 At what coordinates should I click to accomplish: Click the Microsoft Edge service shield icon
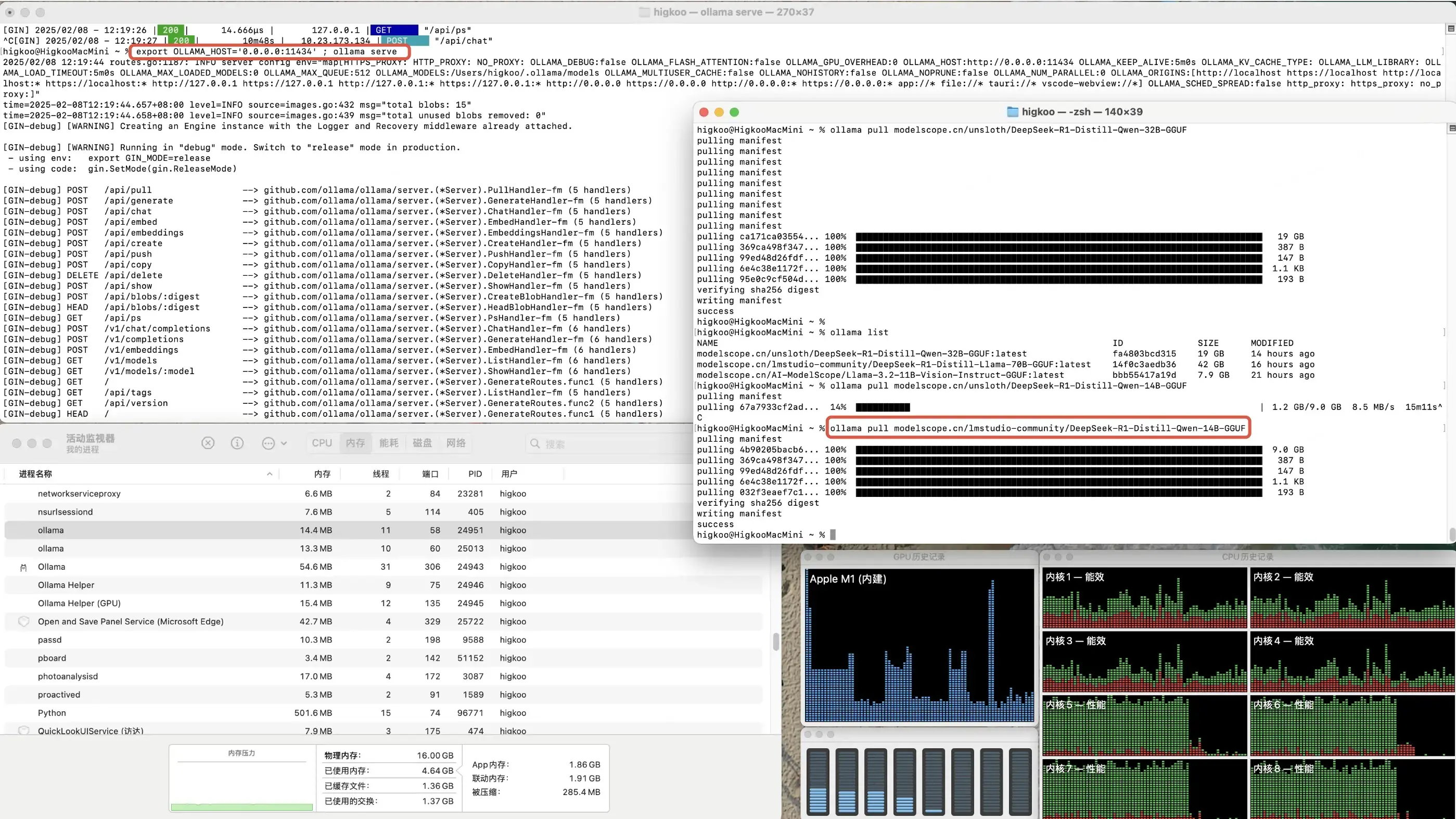24,621
